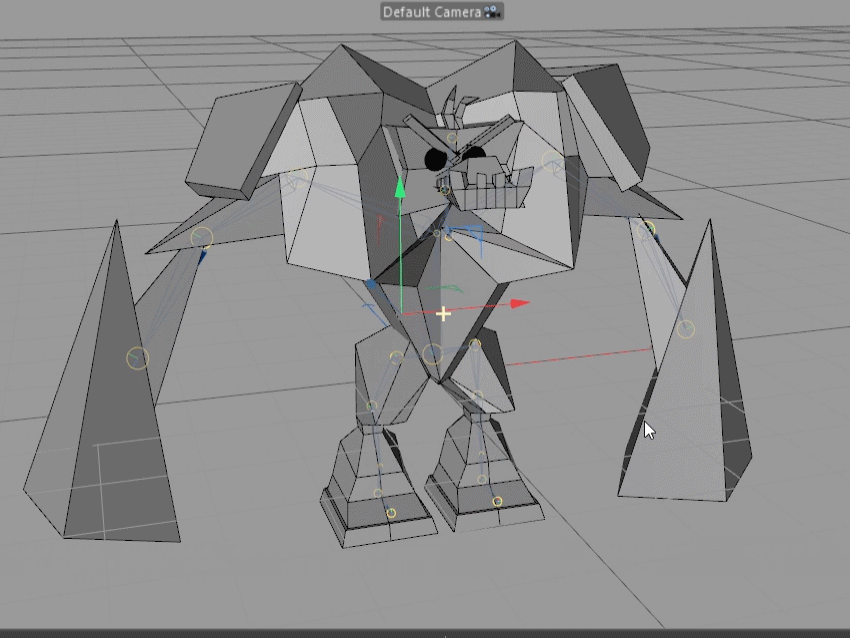This screenshot has height=638, width=850.
Task: Select the wrist joint on right spike arm
Action: coord(686,328)
